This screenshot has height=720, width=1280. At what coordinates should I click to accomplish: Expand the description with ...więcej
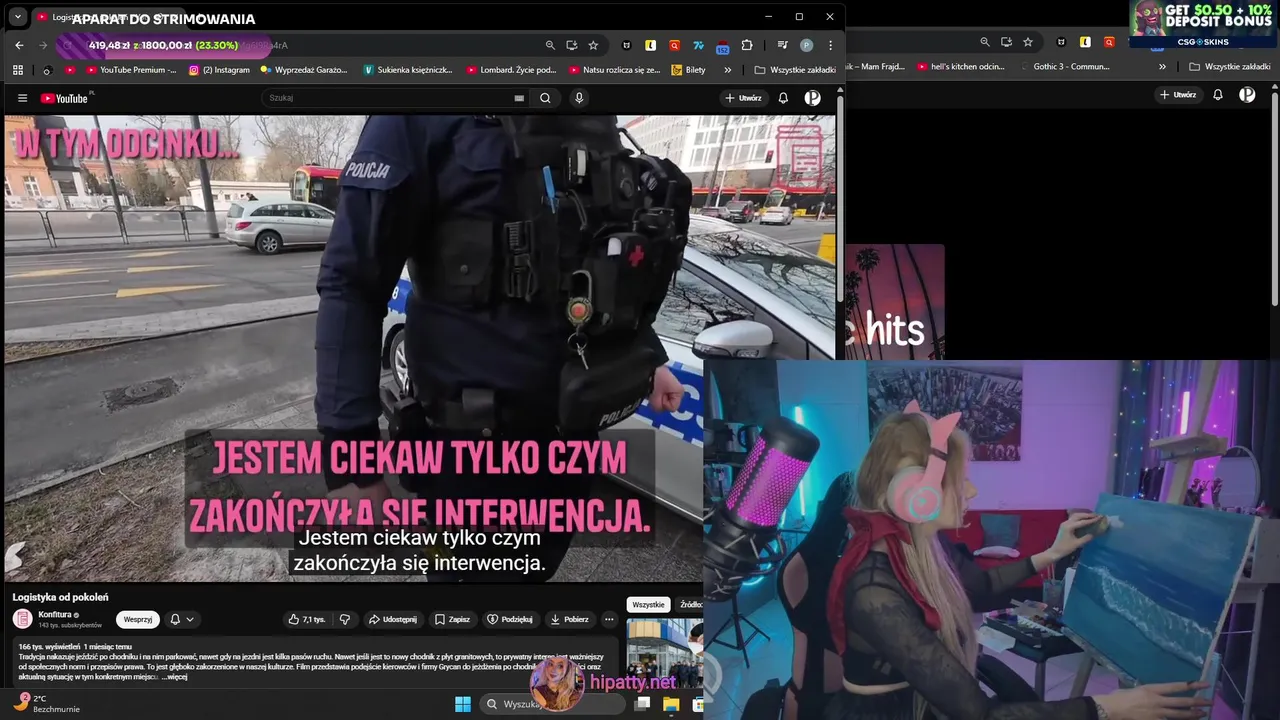pyautogui.click(x=174, y=677)
